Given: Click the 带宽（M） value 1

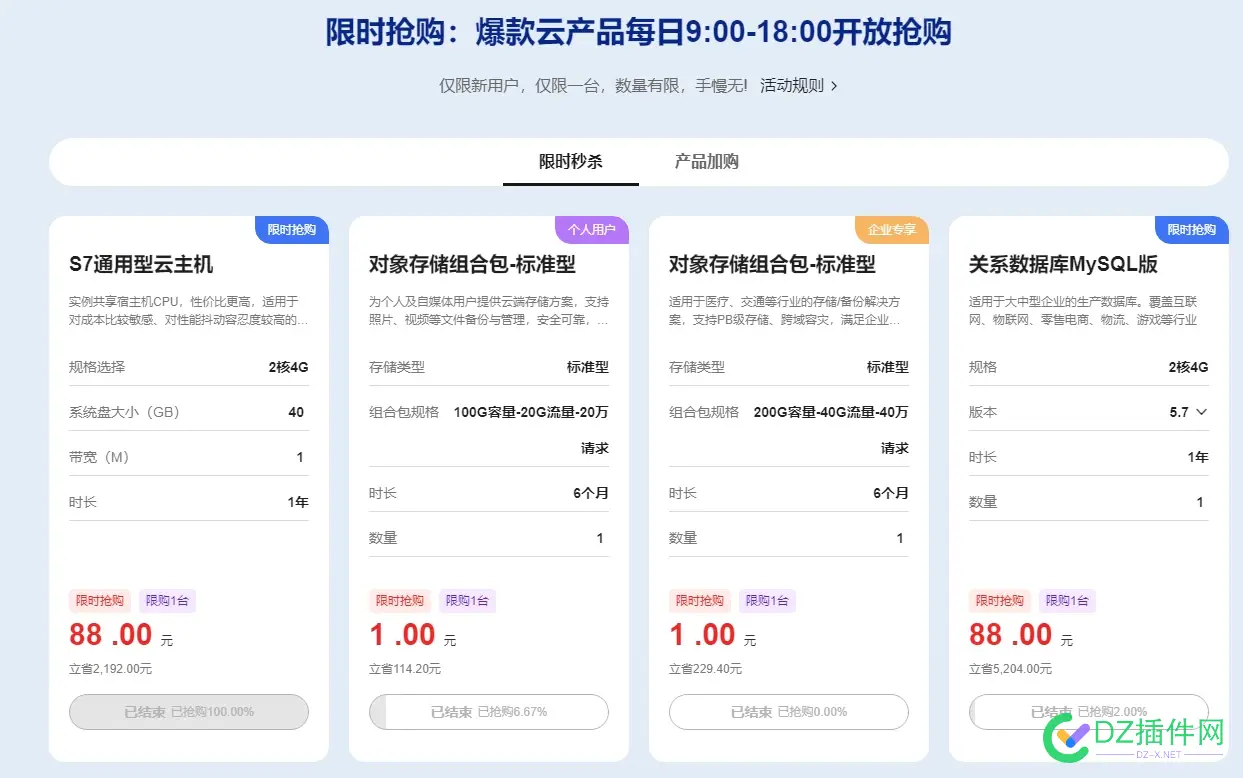Looking at the screenshot, I should point(300,457).
